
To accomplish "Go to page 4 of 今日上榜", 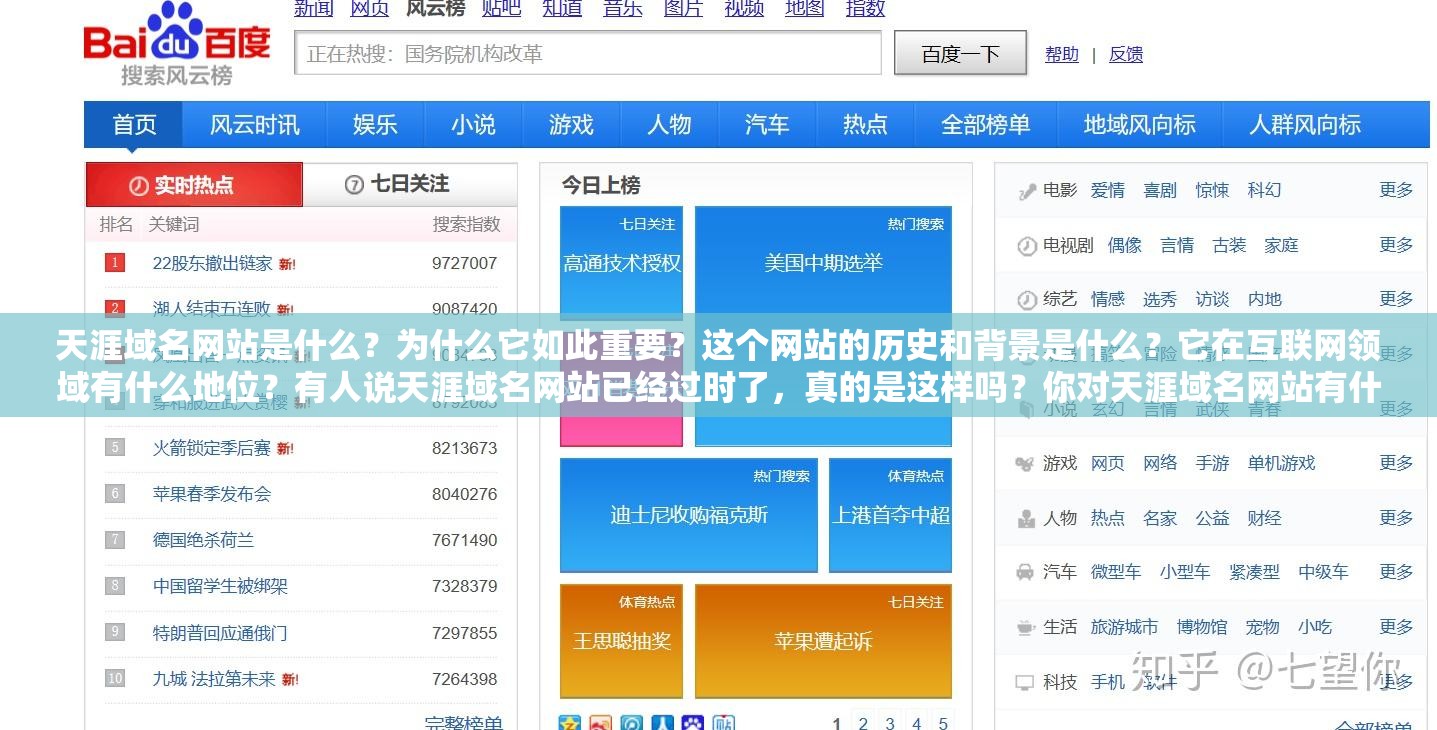I will pyautogui.click(x=917, y=722).
